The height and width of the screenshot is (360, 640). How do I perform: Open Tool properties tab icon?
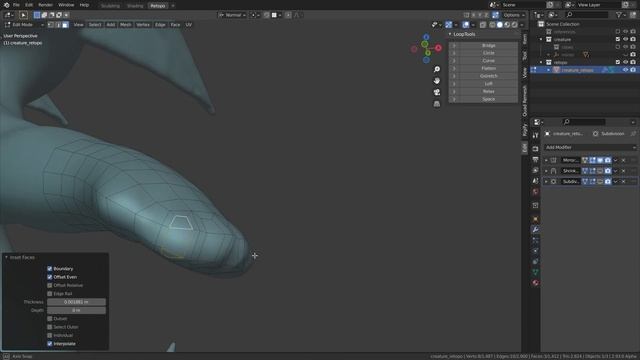(536, 135)
